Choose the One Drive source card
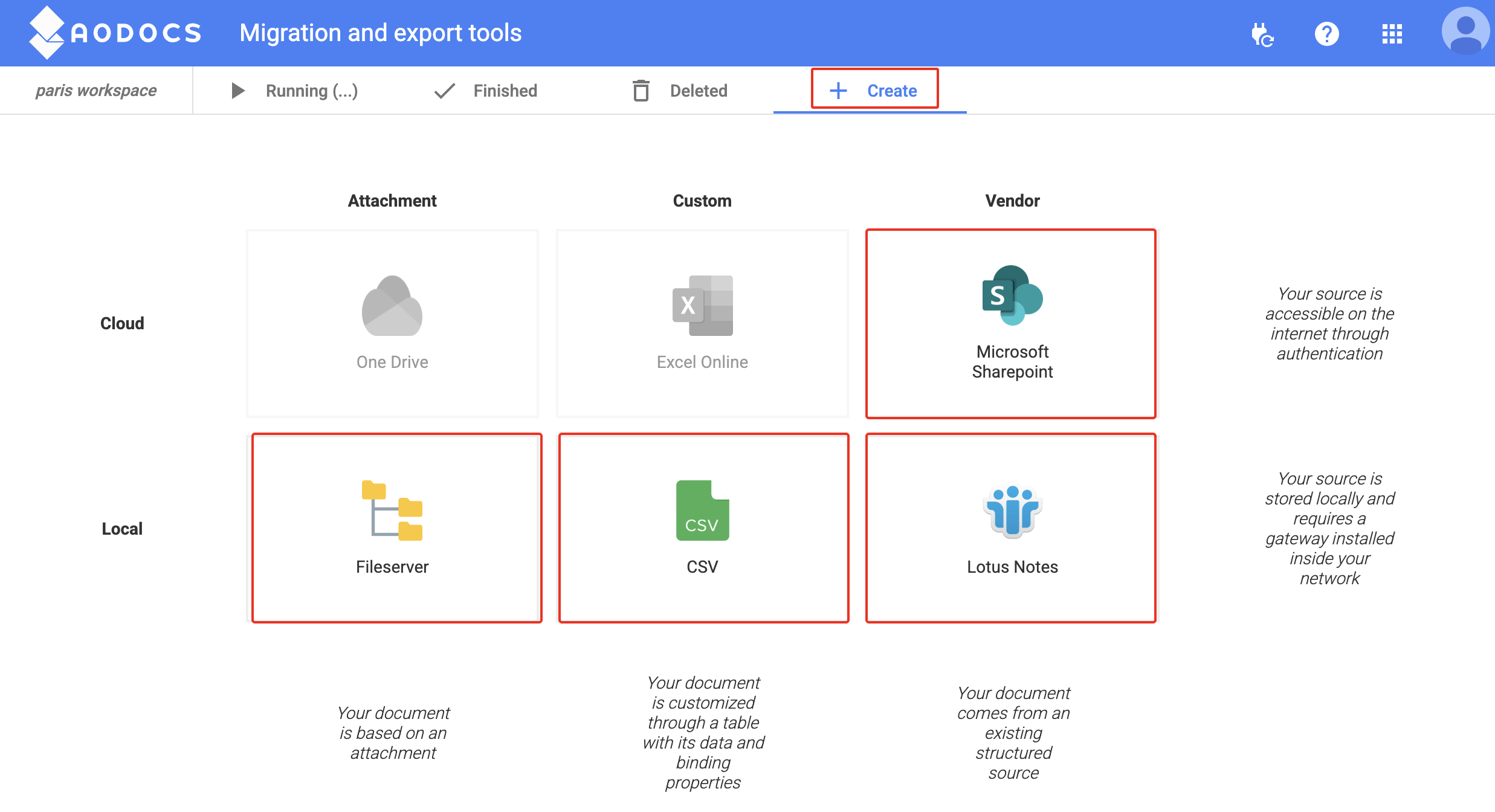 (392, 323)
